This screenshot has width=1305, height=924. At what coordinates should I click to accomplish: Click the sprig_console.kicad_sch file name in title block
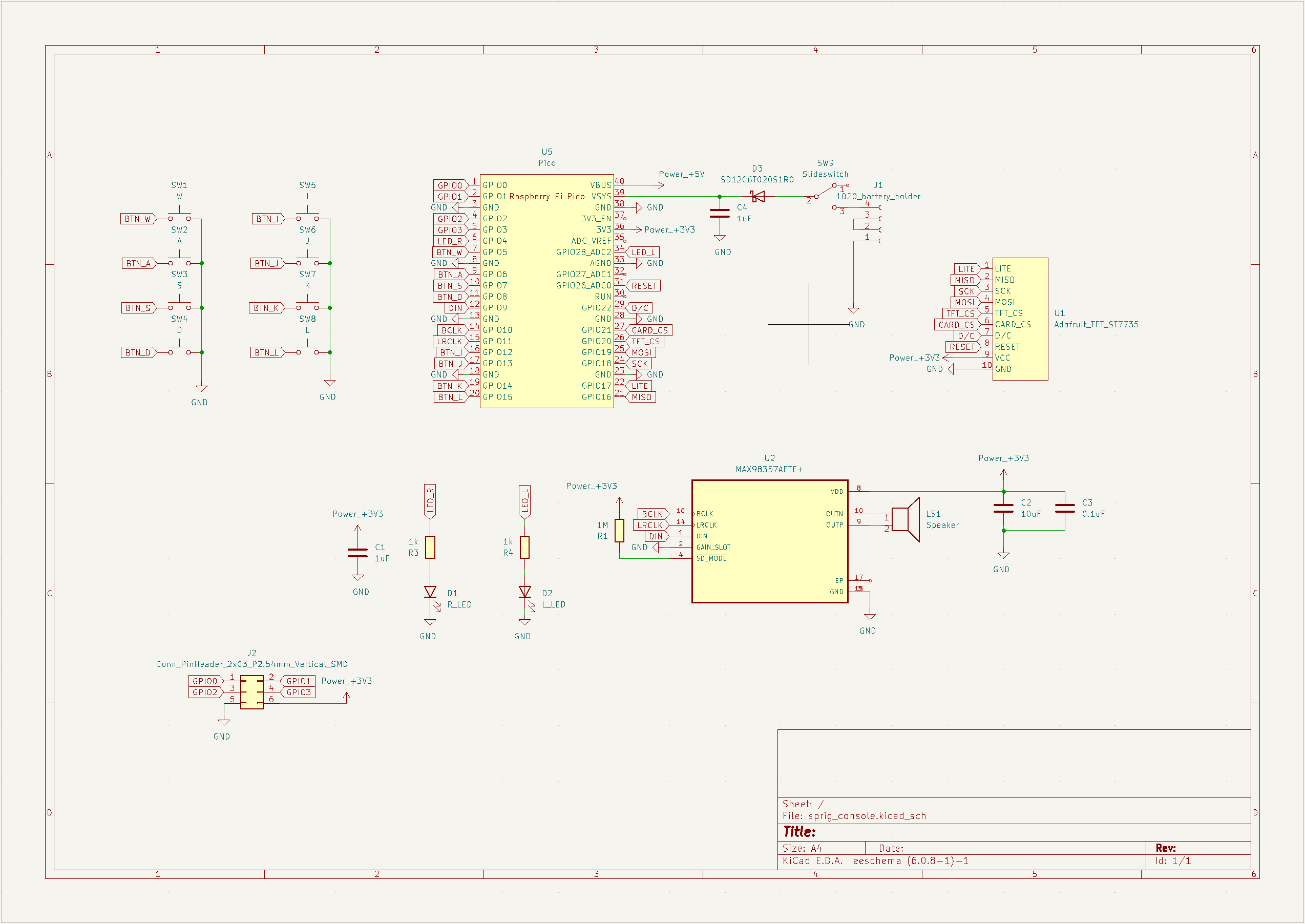867,816
